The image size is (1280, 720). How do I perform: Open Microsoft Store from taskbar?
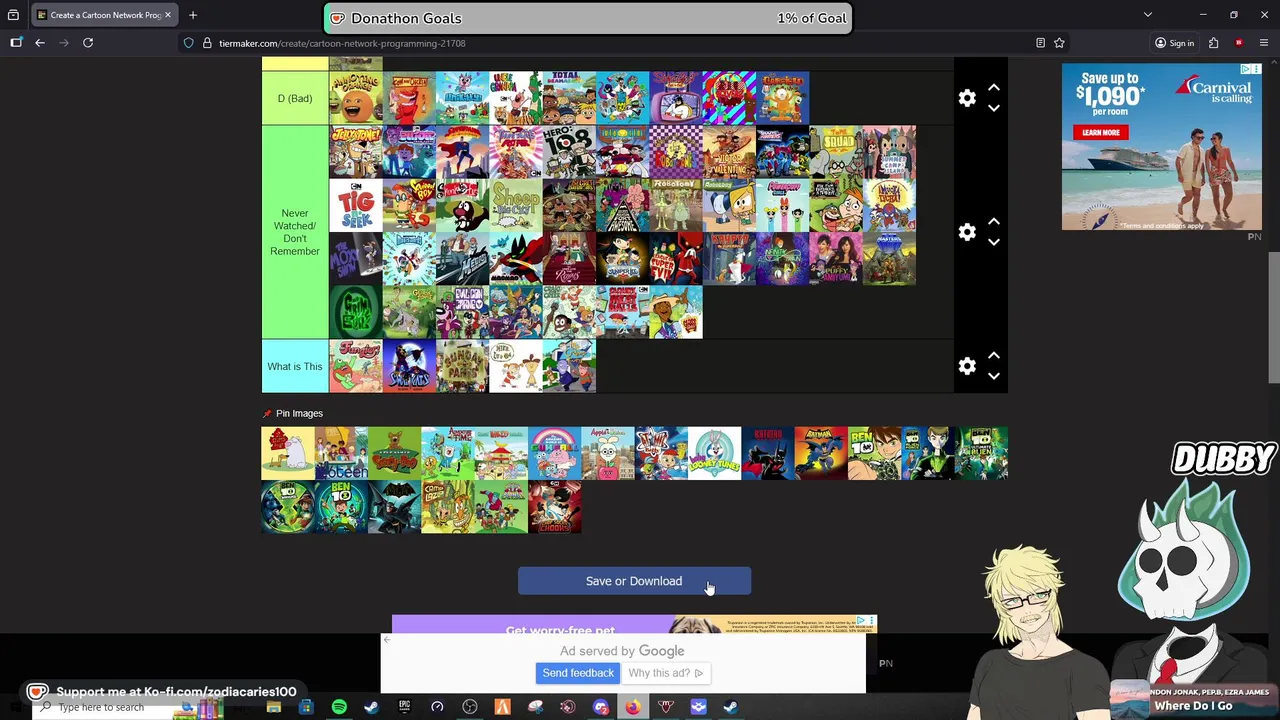(x=306, y=707)
